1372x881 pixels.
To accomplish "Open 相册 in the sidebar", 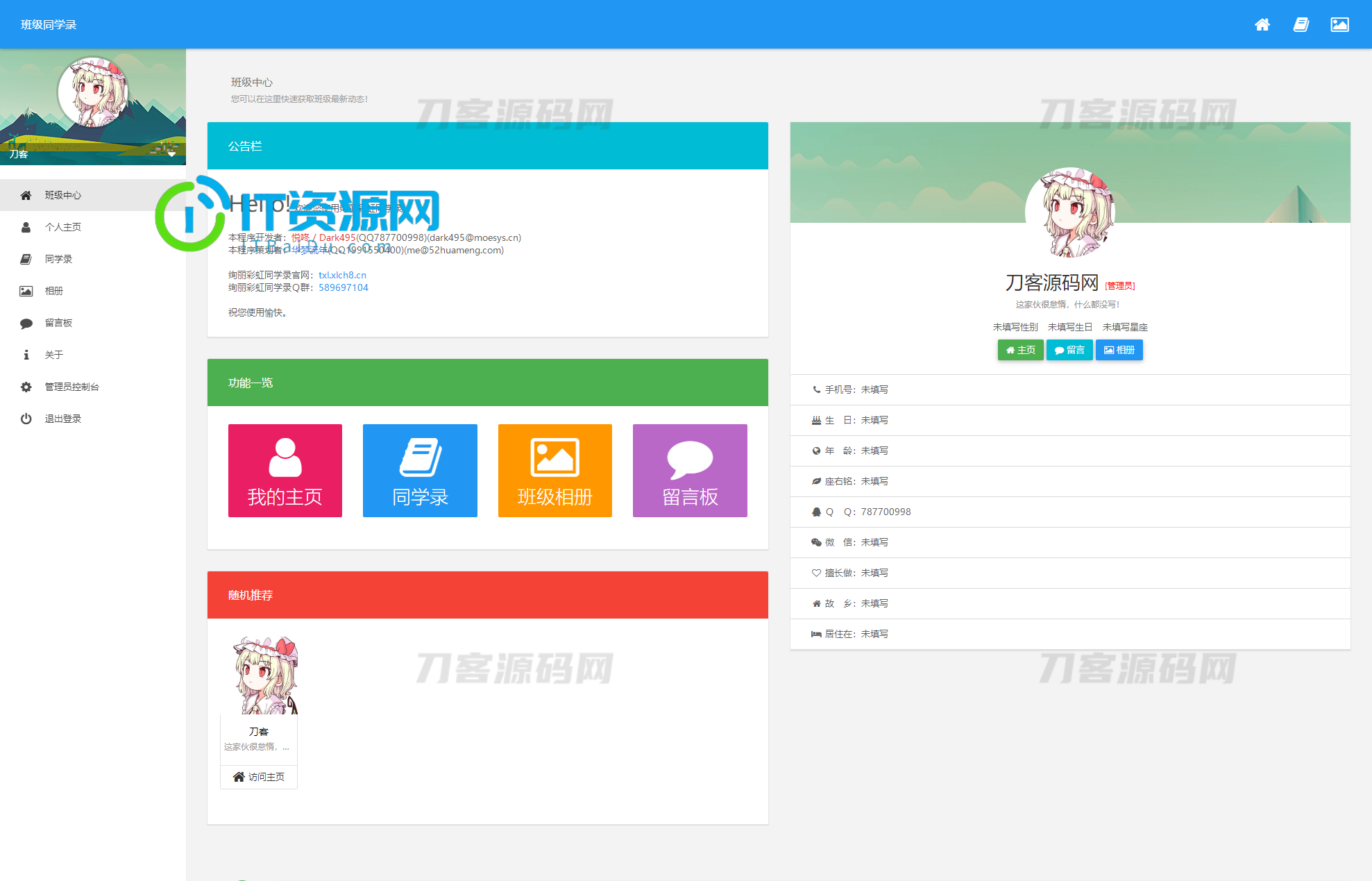I will pyautogui.click(x=93, y=291).
